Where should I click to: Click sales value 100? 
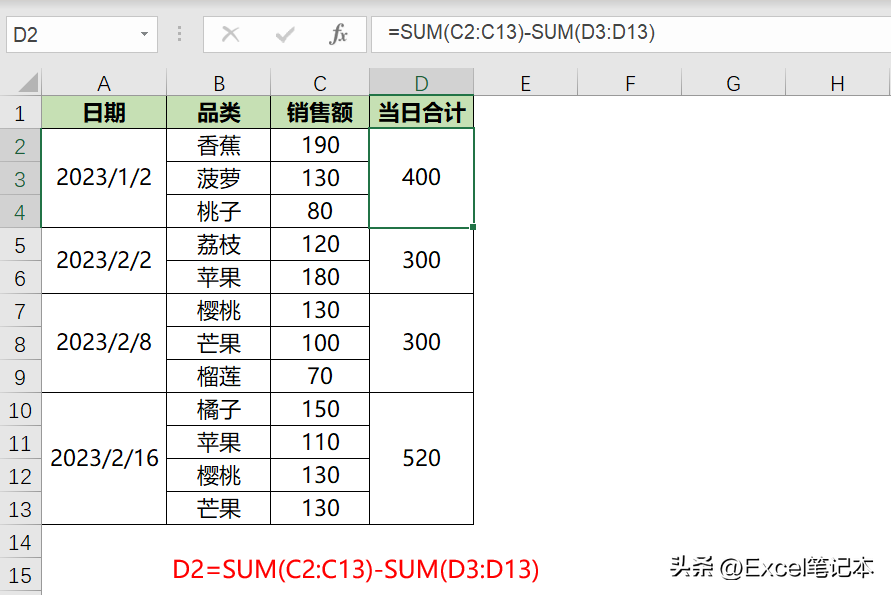pos(320,343)
